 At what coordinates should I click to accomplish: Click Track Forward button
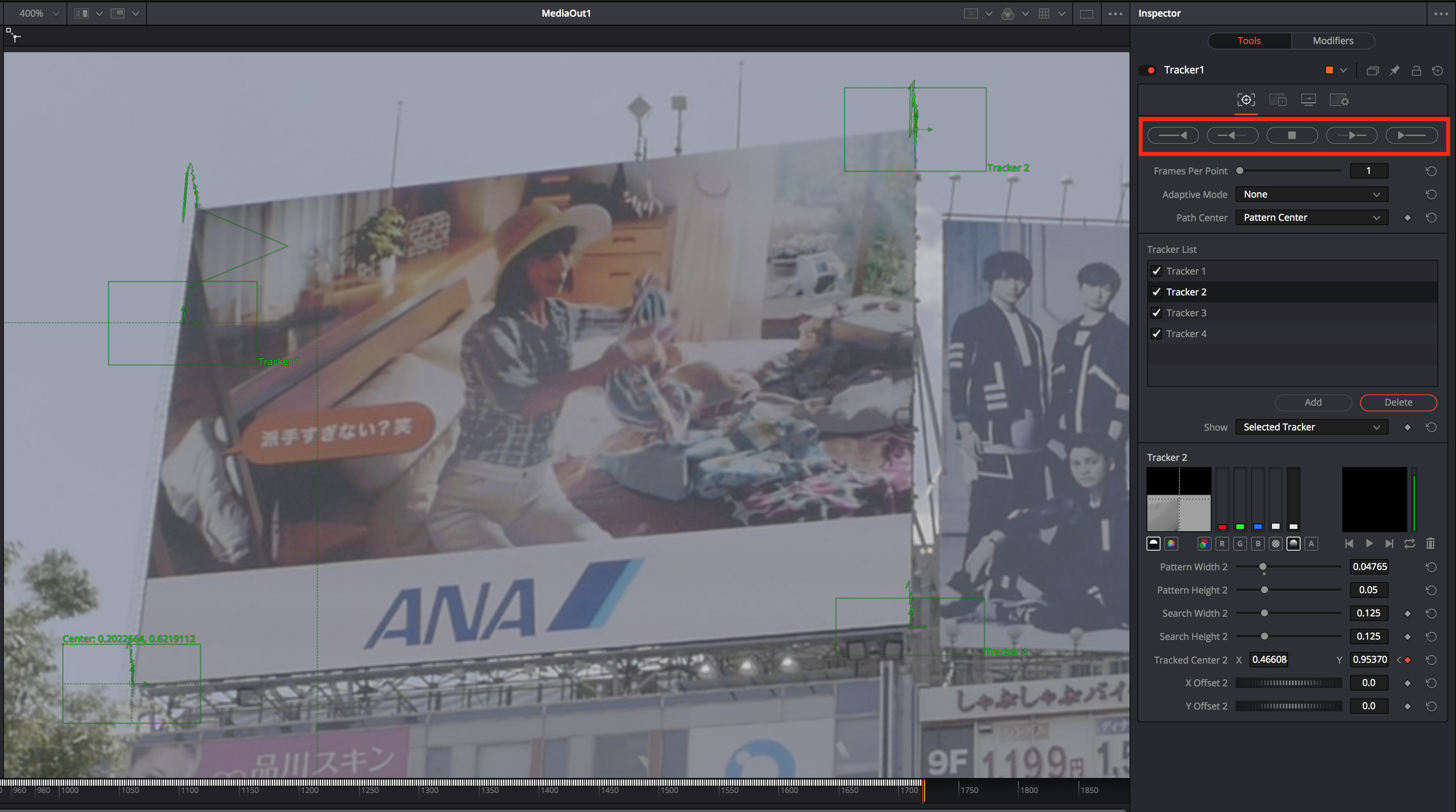click(x=1412, y=136)
